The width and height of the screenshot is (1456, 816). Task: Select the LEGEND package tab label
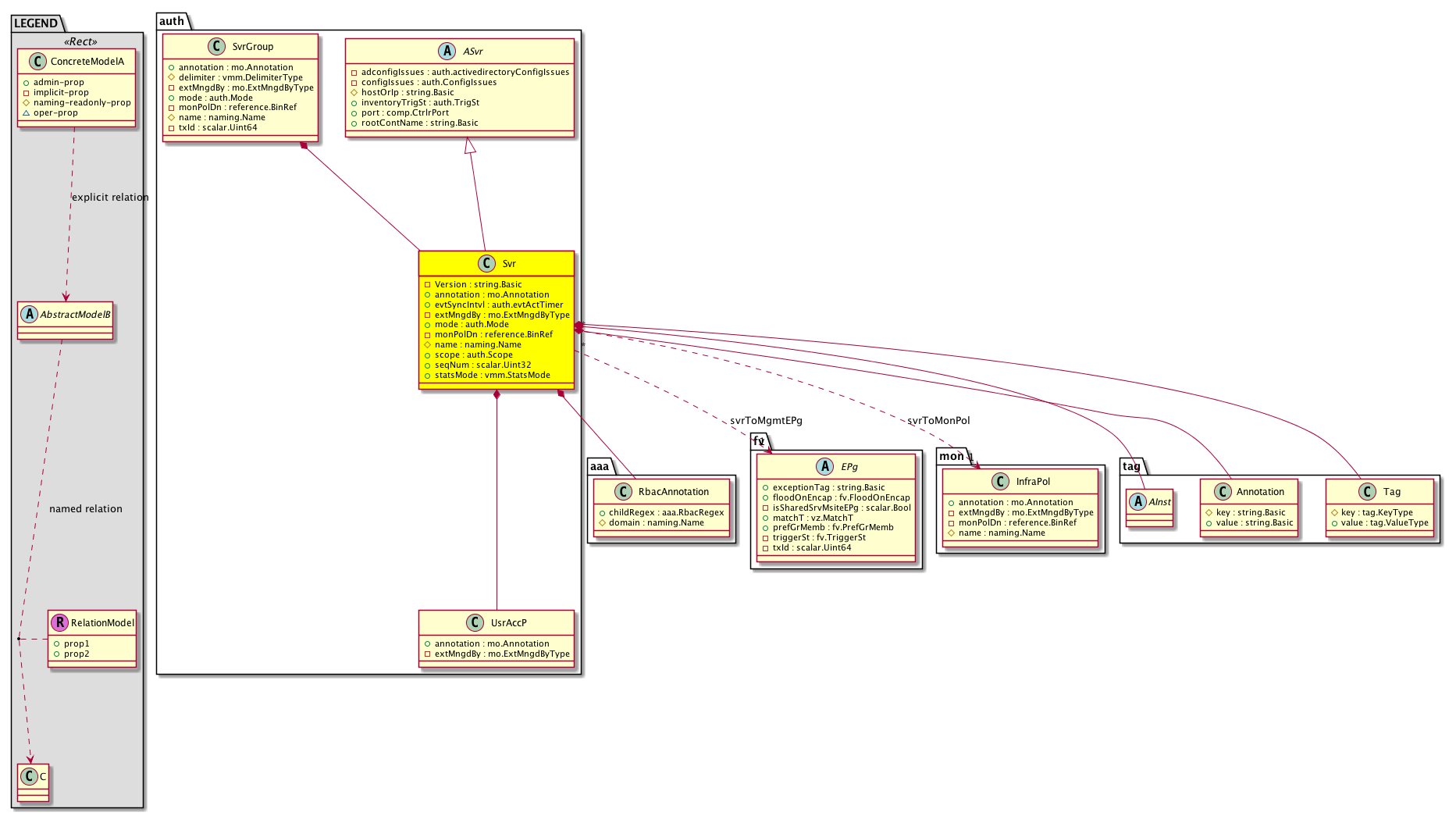coord(36,23)
